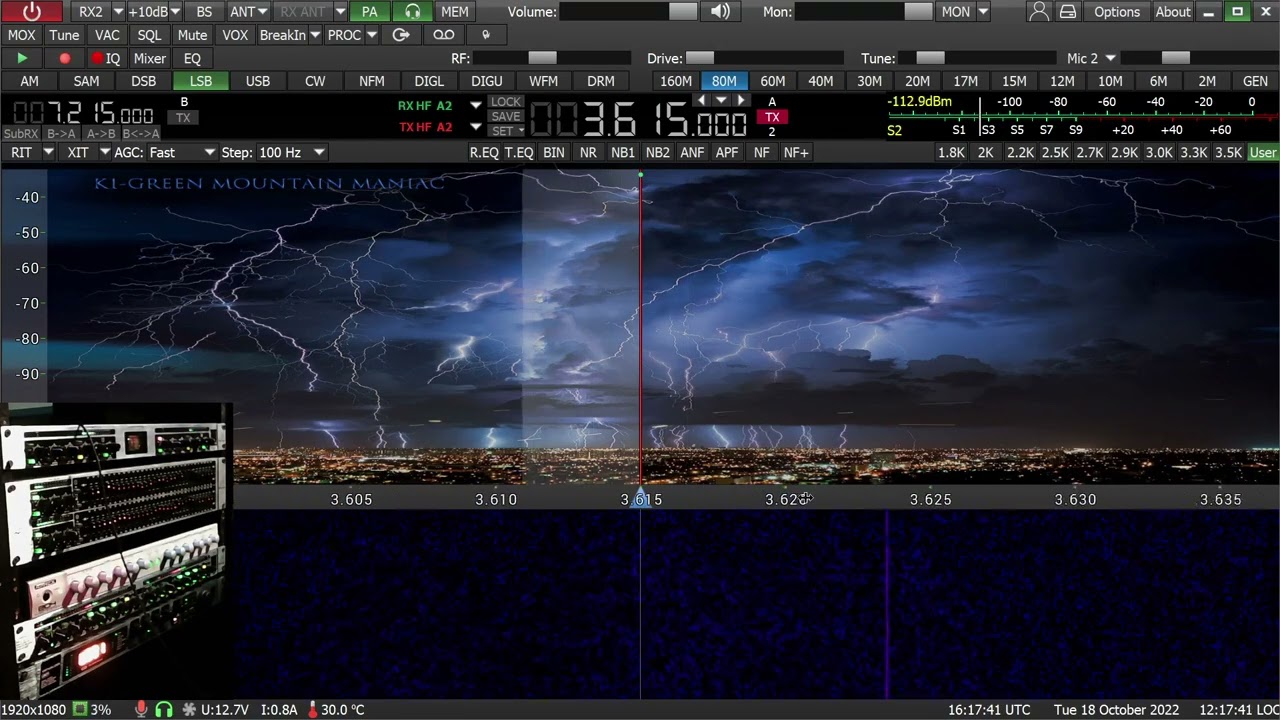Viewport: 1280px width, 720px height.
Task: Click the LOCK button beside frequency
Action: tap(506, 102)
